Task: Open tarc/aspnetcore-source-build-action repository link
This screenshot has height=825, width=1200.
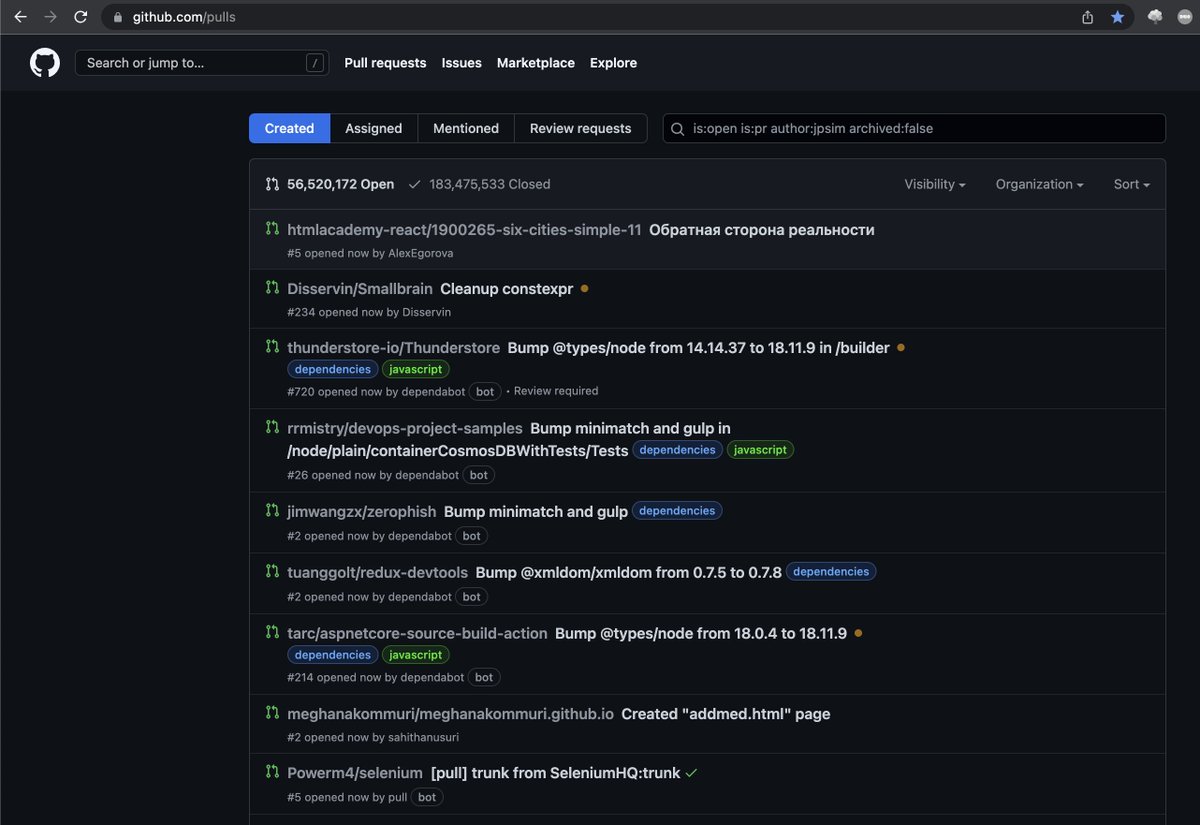Action: coord(417,633)
